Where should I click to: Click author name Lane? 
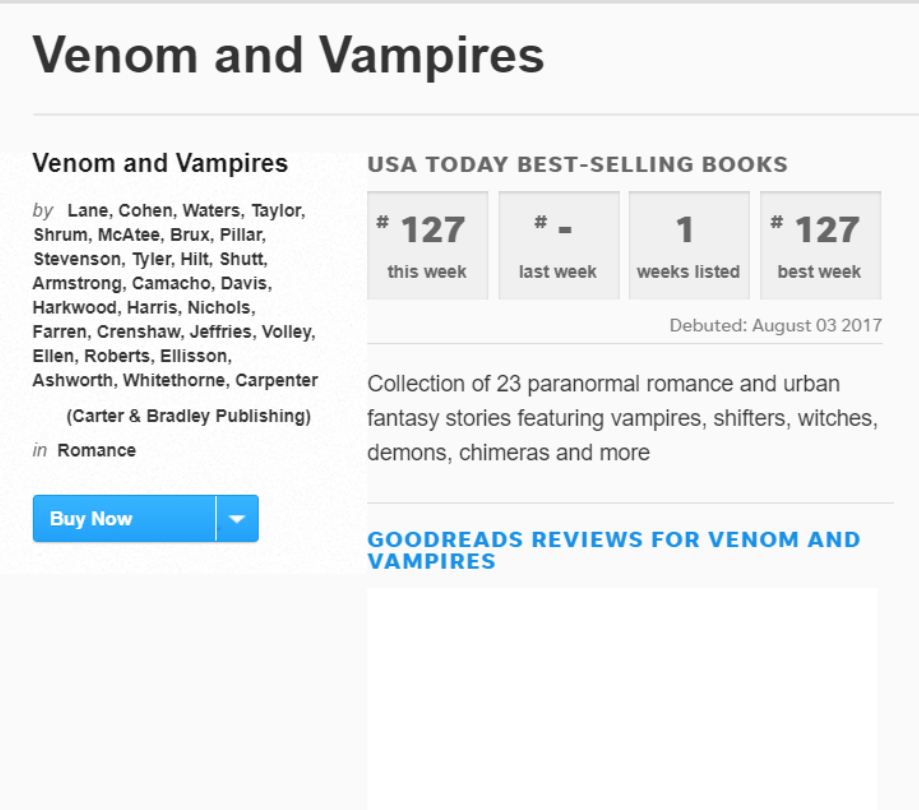(88, 211)
